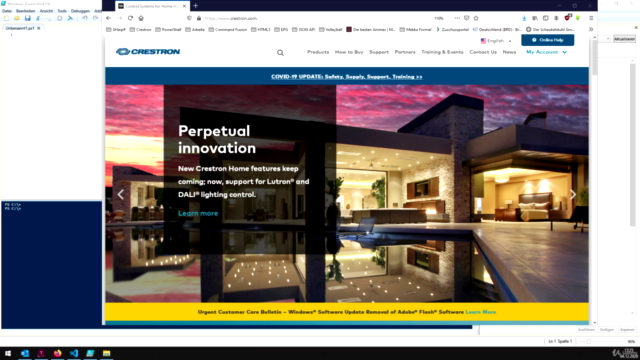This screenshot has height=360, width=640.
Task: Open the page actions three-dot menu
Action: 457,18
